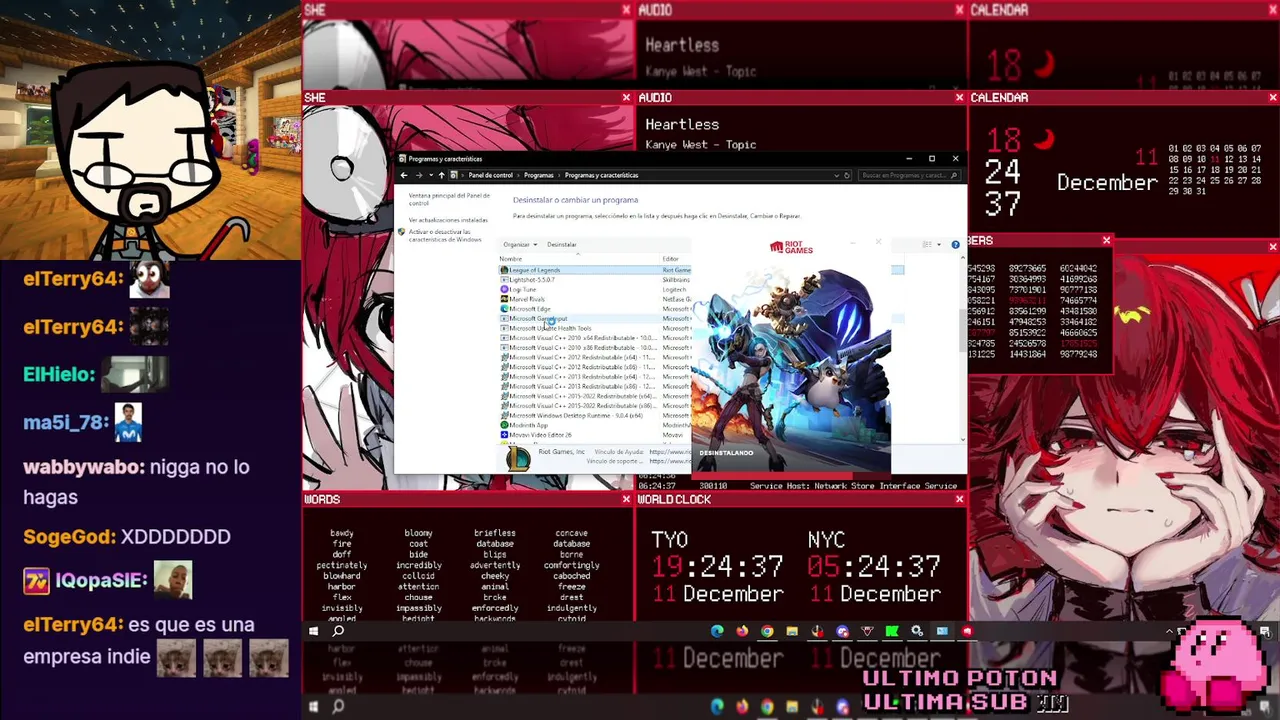Click SogeGod username in chat
The height and width of the screenshot is (720, 1280).
(x=70, y=537)
